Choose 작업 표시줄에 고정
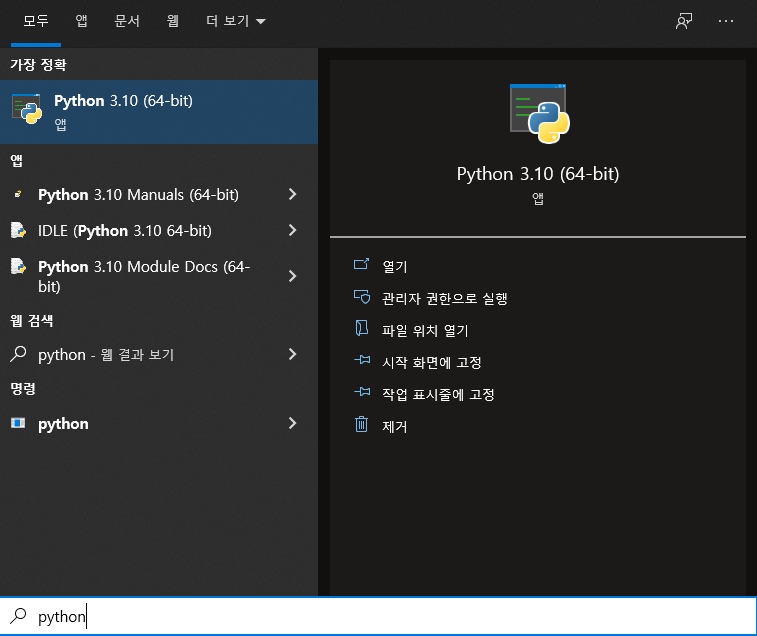757x636 pixels. [438, 394]
